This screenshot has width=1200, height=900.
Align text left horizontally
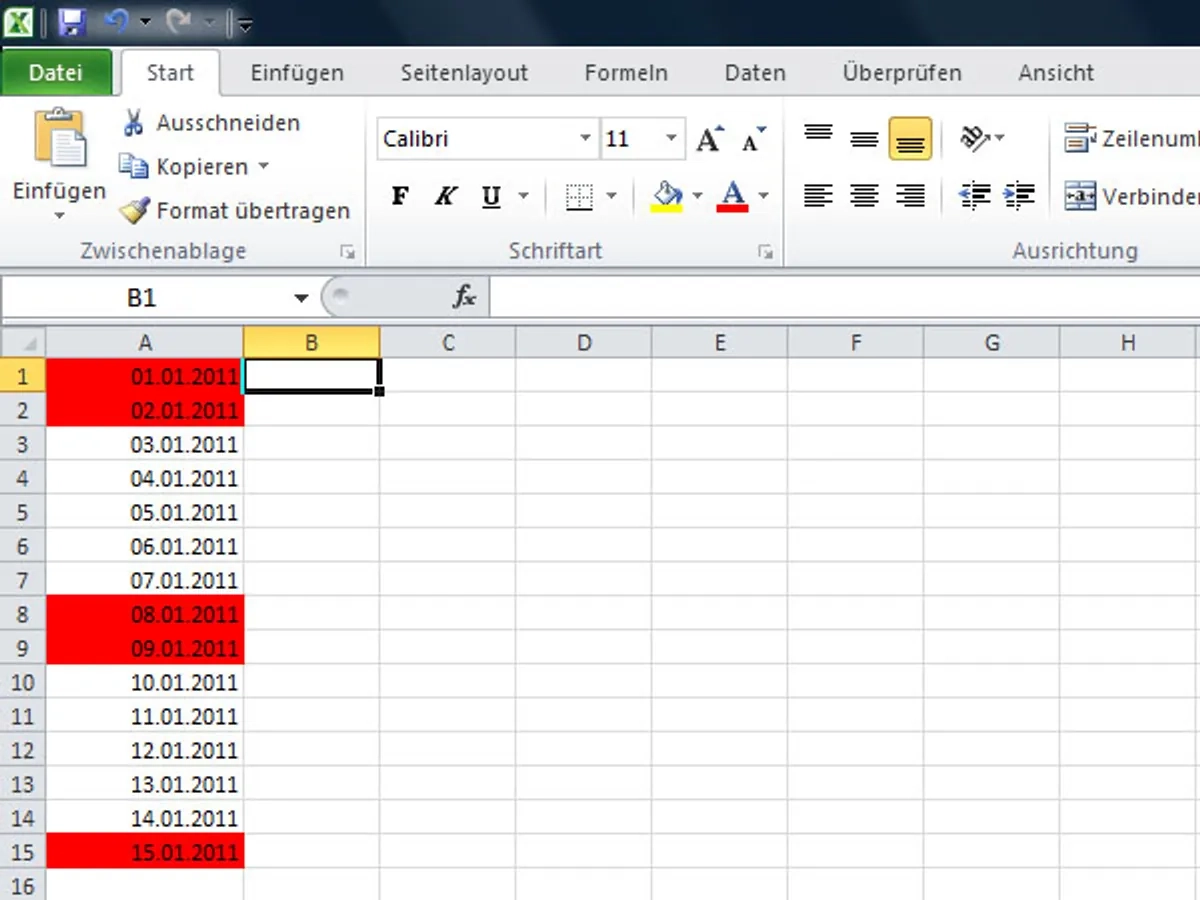[819, 196]
